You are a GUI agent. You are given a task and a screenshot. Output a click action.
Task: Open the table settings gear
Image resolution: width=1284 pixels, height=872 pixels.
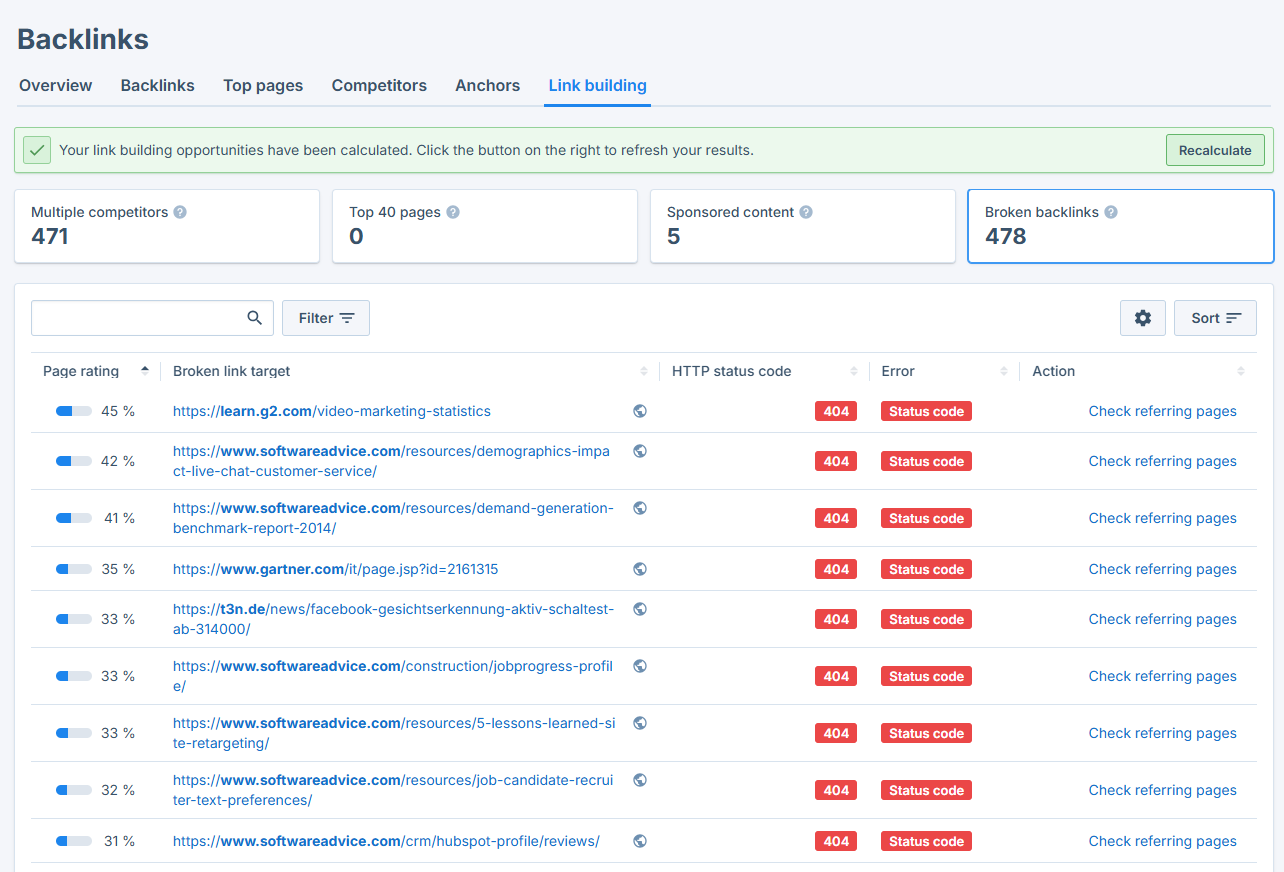pos(1142,317)
